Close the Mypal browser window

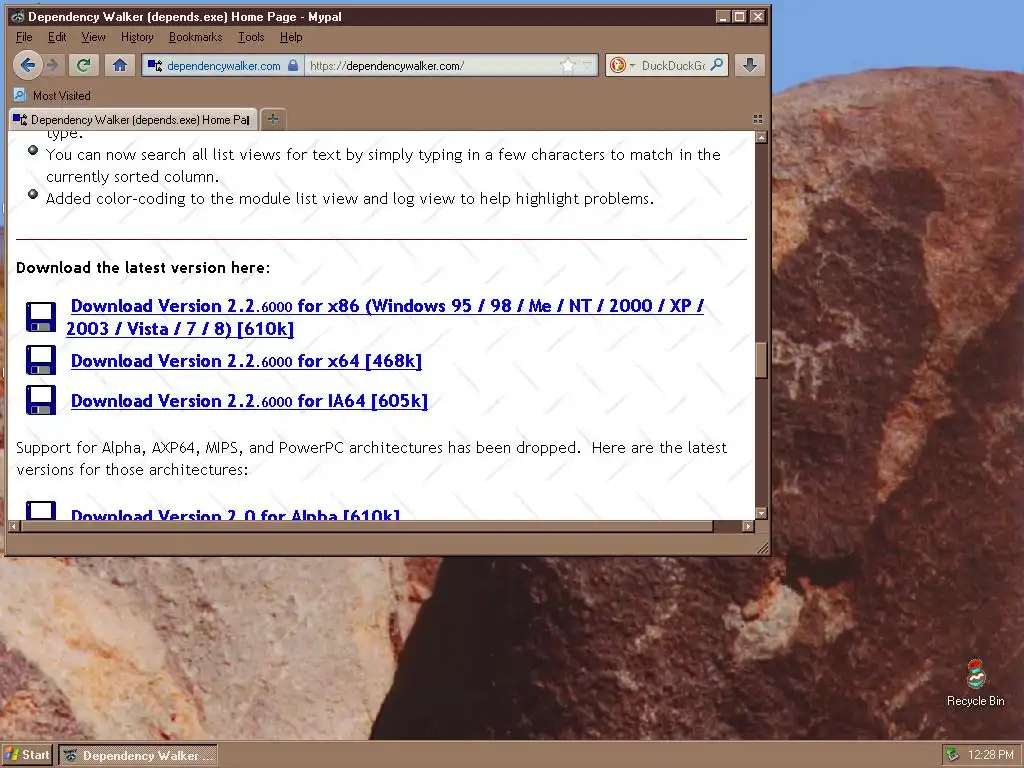pyautogui.click(x=757, y=16)
